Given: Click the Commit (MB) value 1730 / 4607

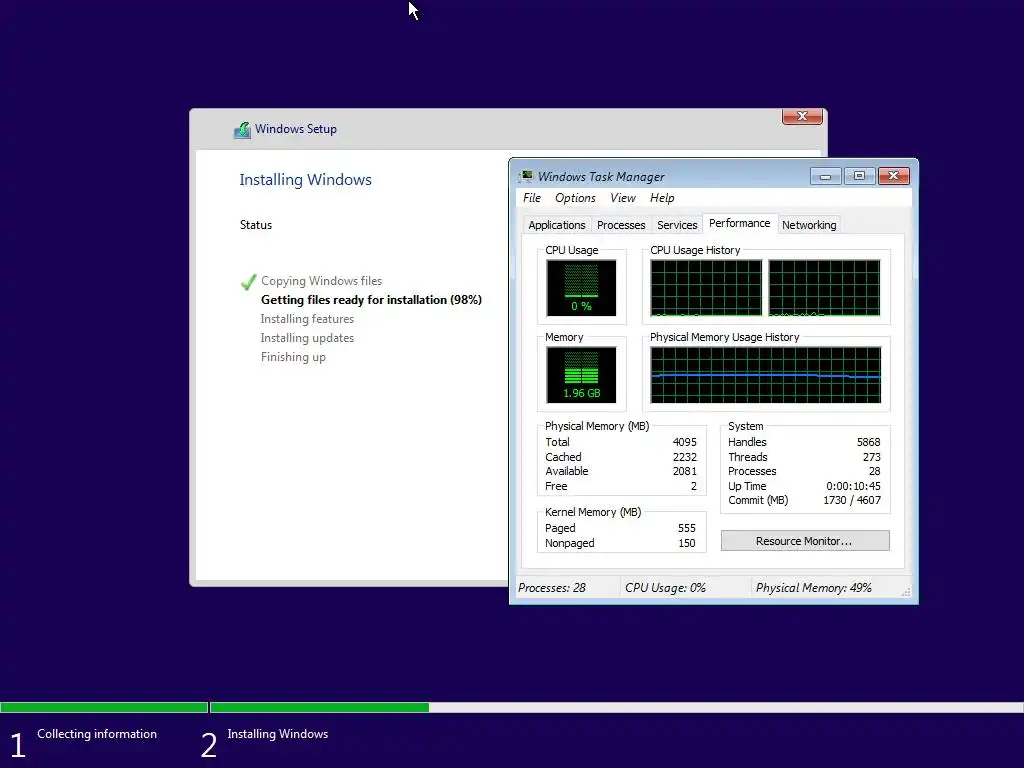Looking at the screenshot, I should coord(852,500).
